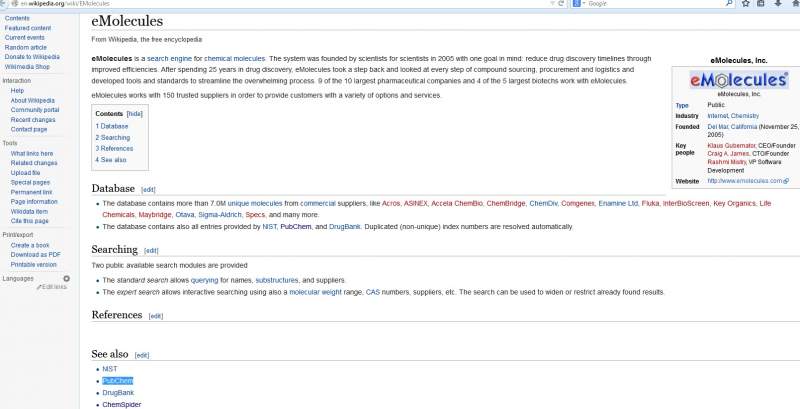
Task: Open the Craig A. James link
Action: coord(729,154)
